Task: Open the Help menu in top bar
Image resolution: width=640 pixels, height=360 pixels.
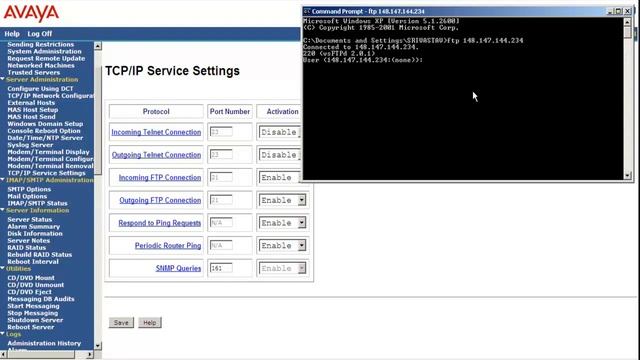Action: click(x=12, y=34)
